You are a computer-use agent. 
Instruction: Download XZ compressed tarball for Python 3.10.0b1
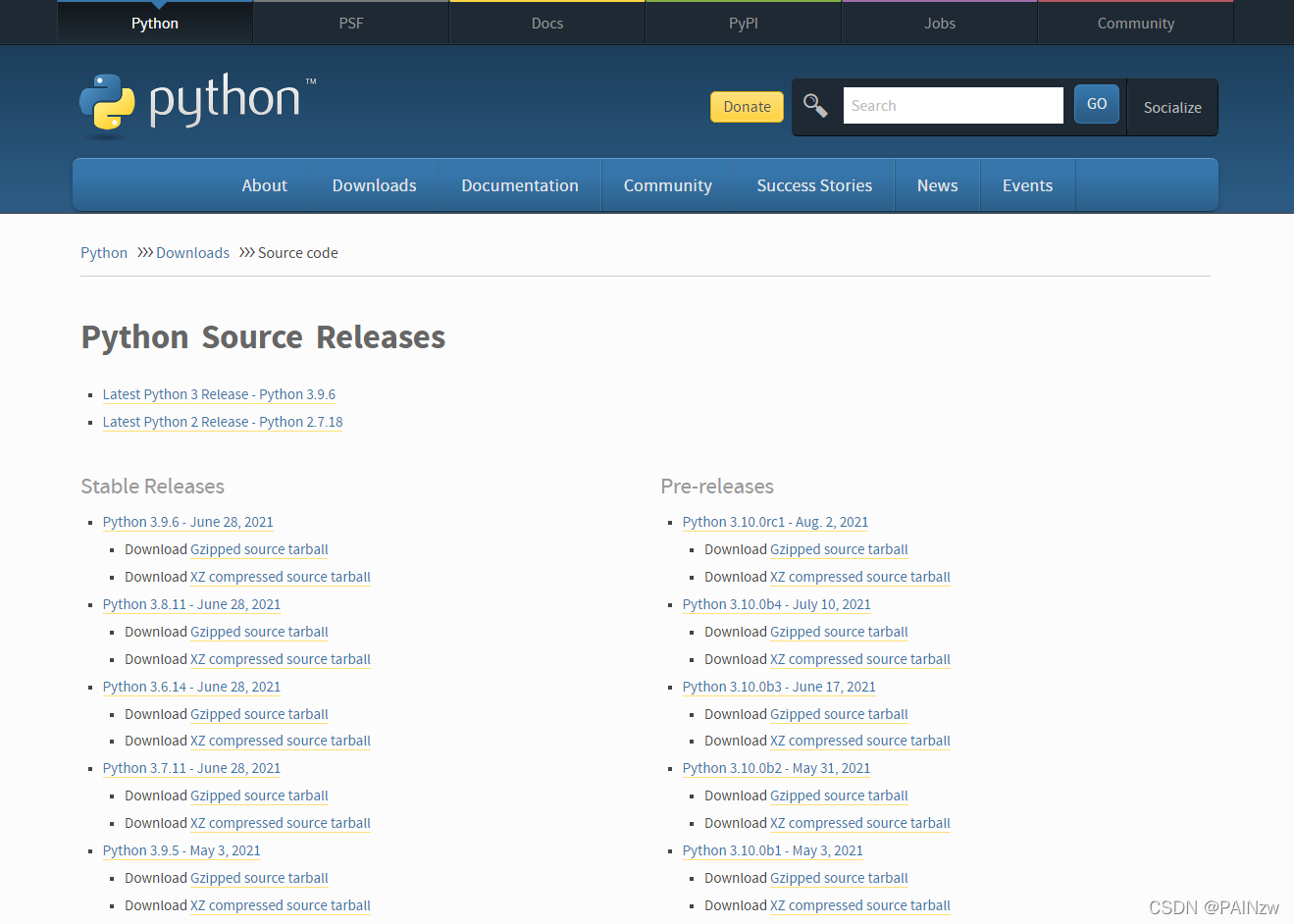(860, 905)
